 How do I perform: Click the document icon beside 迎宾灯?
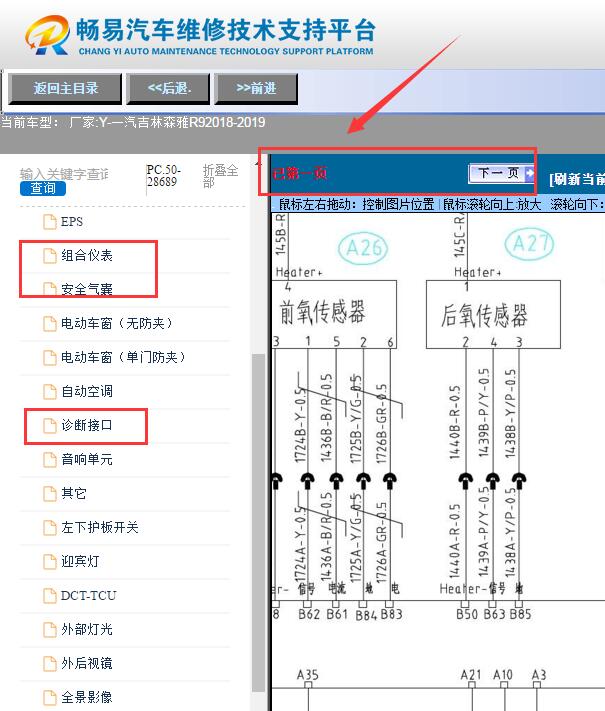(x=49, y=561)
